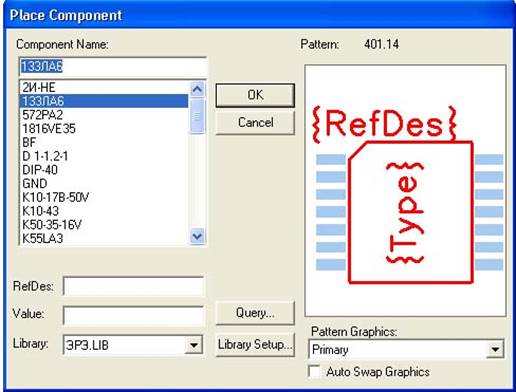Viewport: 516px width, 392px height.
Task: Select GND component entry
Action: 104,183
